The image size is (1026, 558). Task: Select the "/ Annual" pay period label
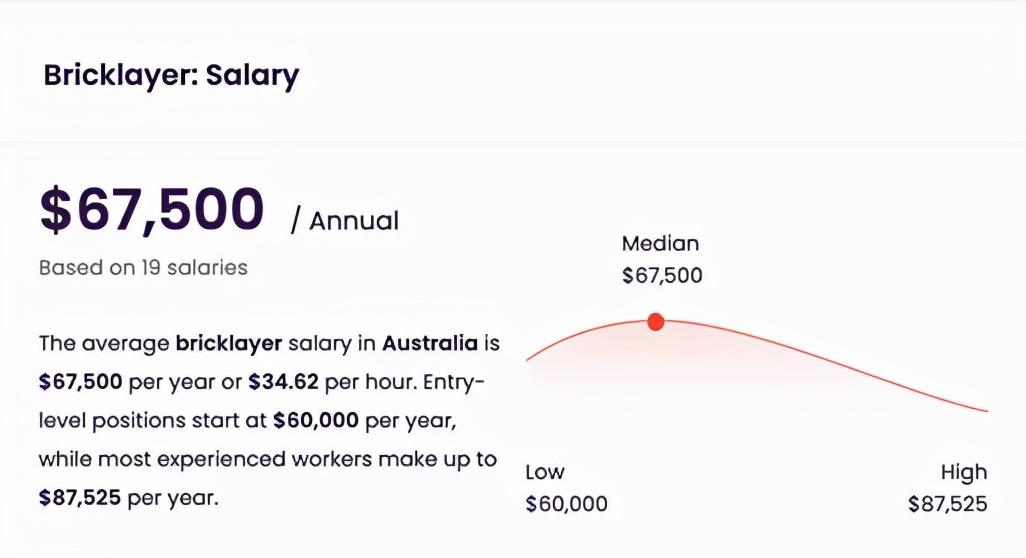pos(344,220)
